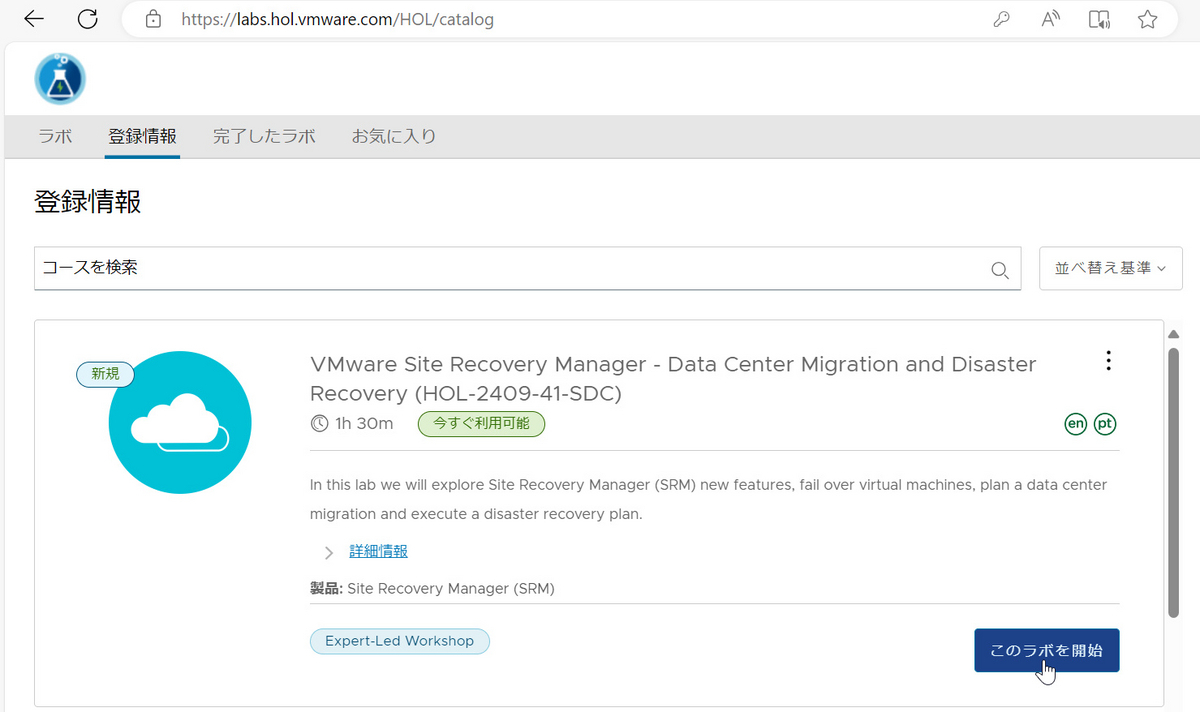The image size is (1200, 712).
Task: Click the search magnifier icon
Action: [999, 269]
